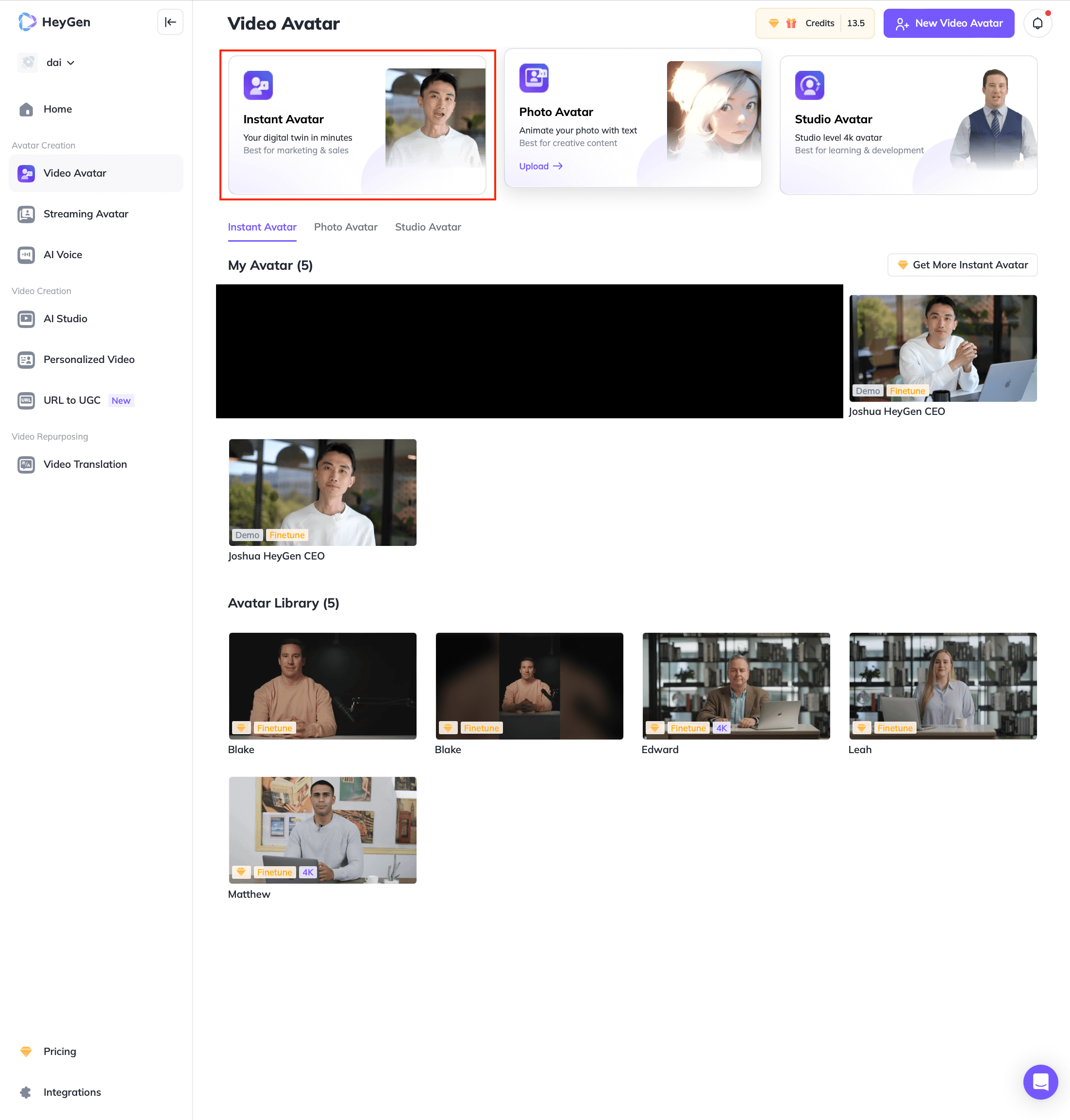Click the Demo tag on standing Joshua thumbnail
This screenshot has width=1070, height=1120.
pyautogui.click(x=247, y=535)
